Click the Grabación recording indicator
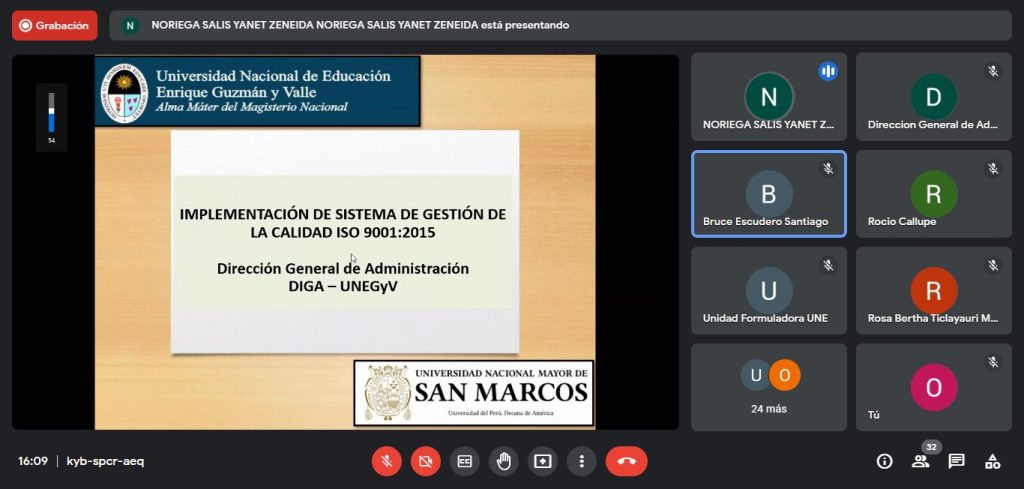The image size is (1024, 489). (x=55, y=25)
